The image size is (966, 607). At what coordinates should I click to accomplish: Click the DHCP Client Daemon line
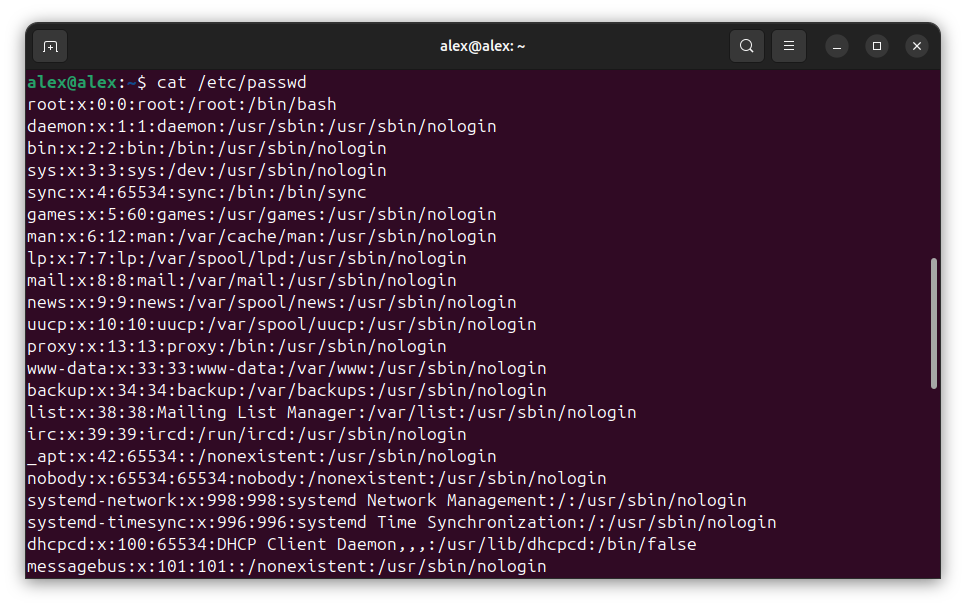pyautogui.click(x=362, y=544)
